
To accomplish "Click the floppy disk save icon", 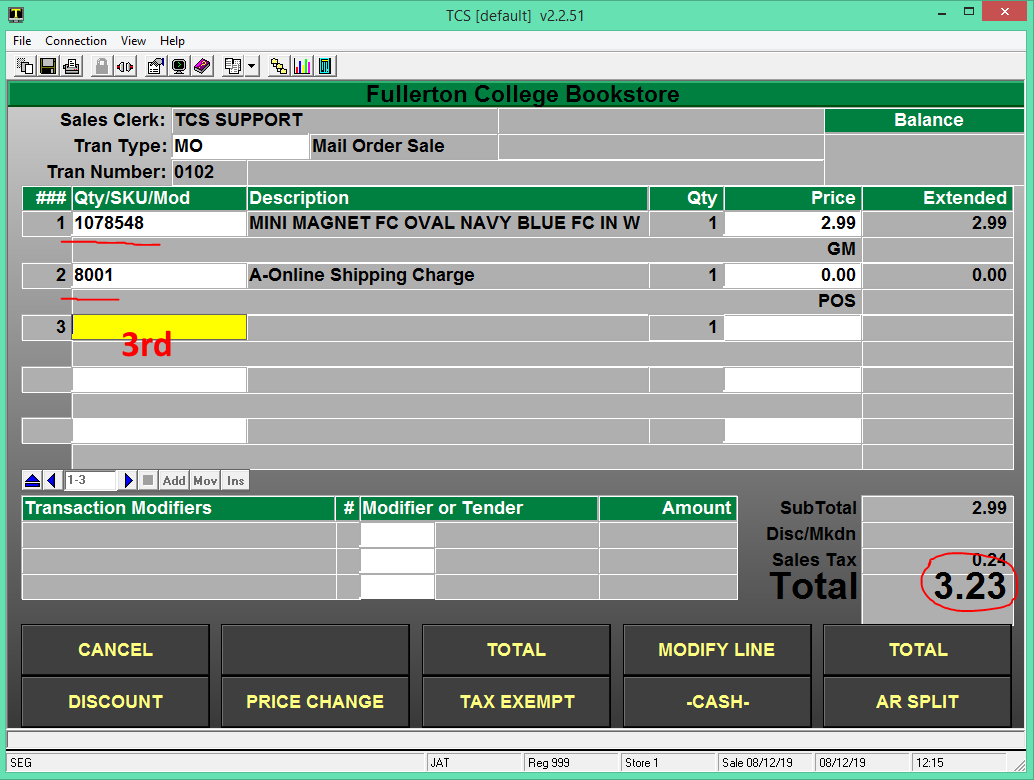I will pos(48,66).
